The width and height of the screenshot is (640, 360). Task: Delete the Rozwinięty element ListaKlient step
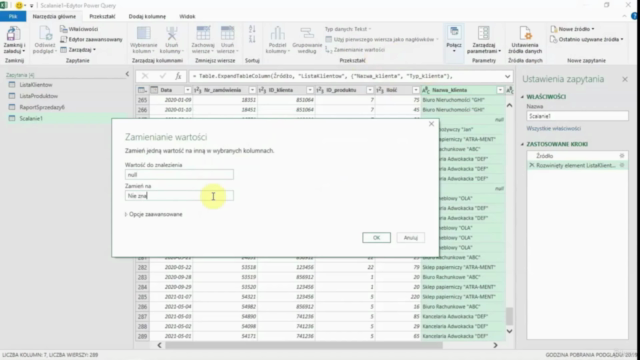point(531,165)
